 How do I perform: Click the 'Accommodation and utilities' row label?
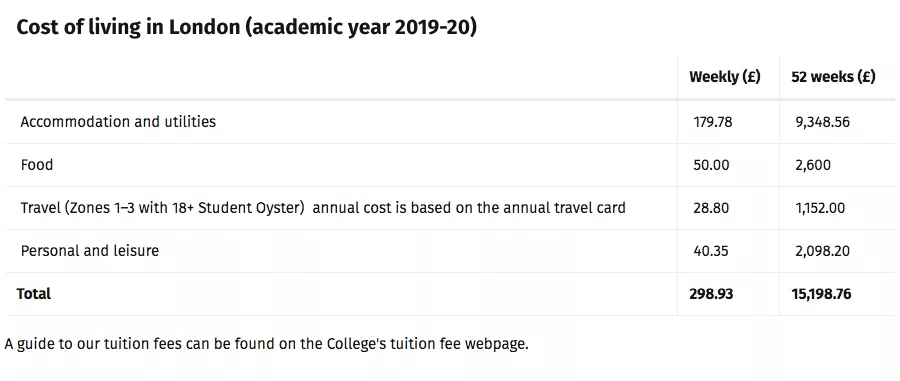pyautogui.click(x=118, y=122)
